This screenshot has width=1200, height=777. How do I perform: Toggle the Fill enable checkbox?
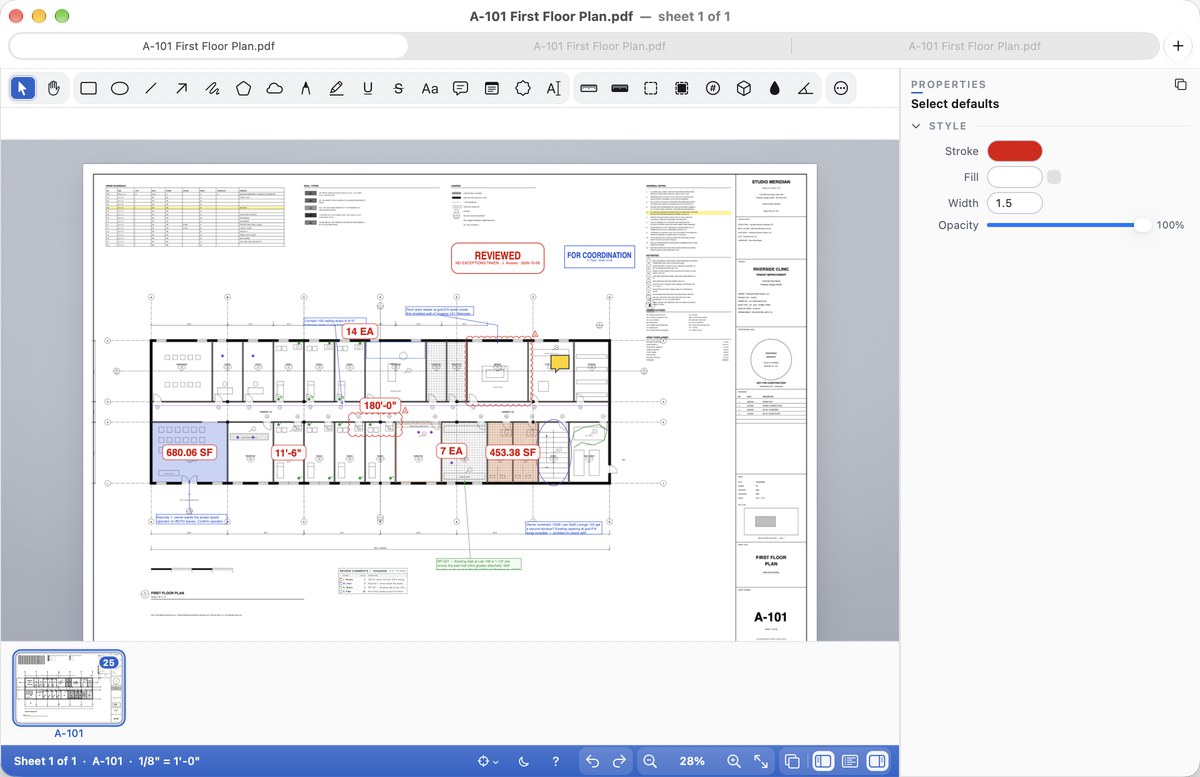(1054, 177)
